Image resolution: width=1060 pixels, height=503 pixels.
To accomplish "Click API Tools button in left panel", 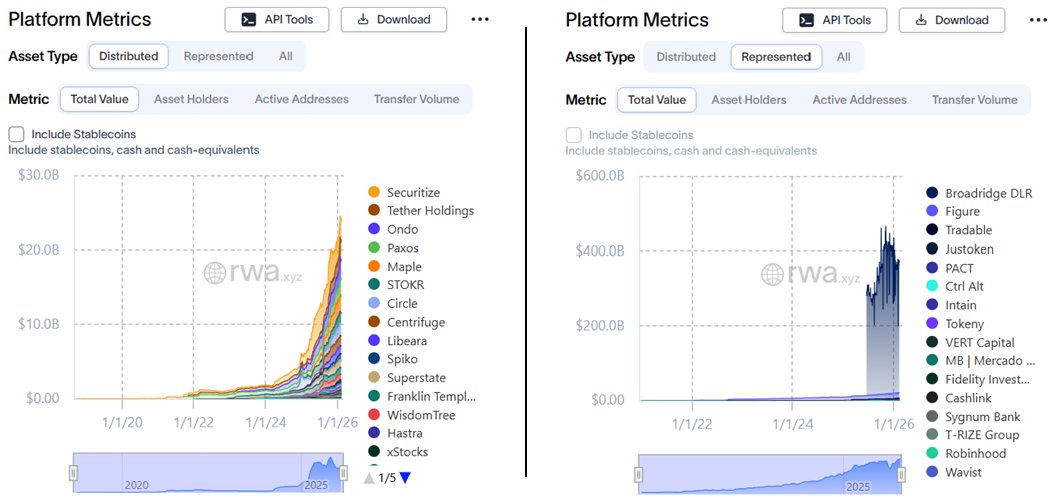I will click(x=277, y=20).
